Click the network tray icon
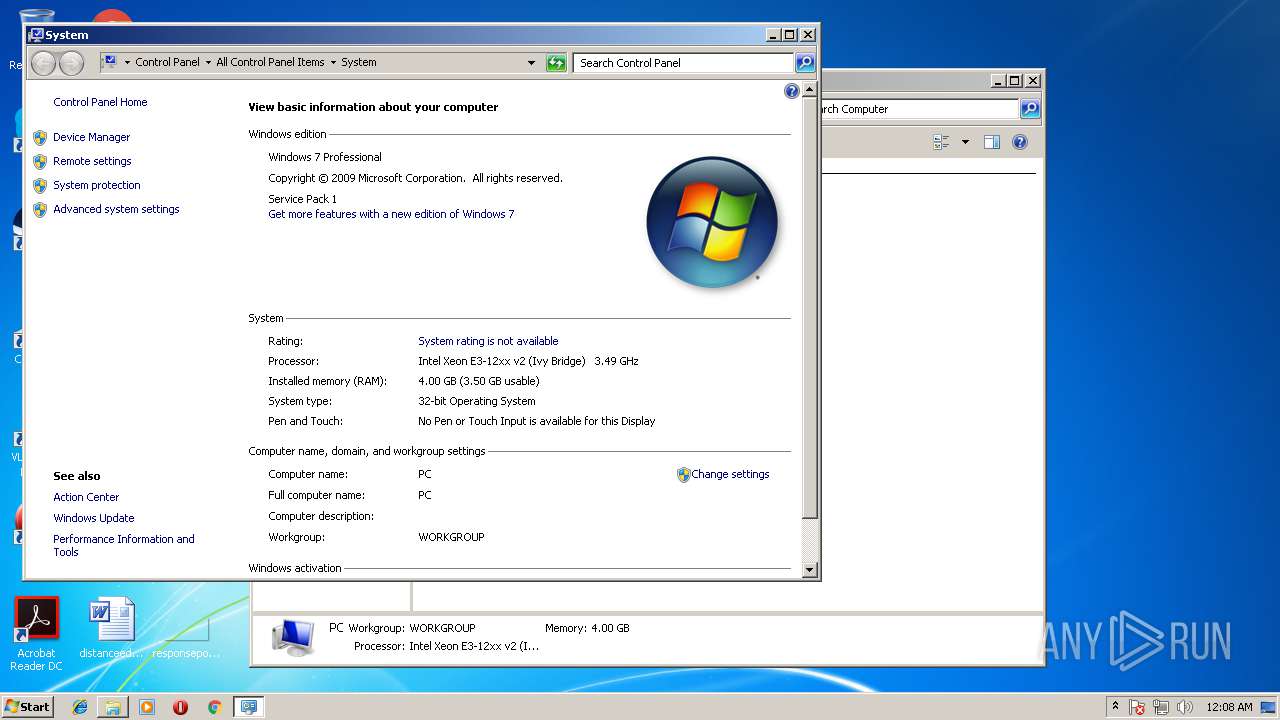This screenshot has height=720, width=1280. [1161, 707]
